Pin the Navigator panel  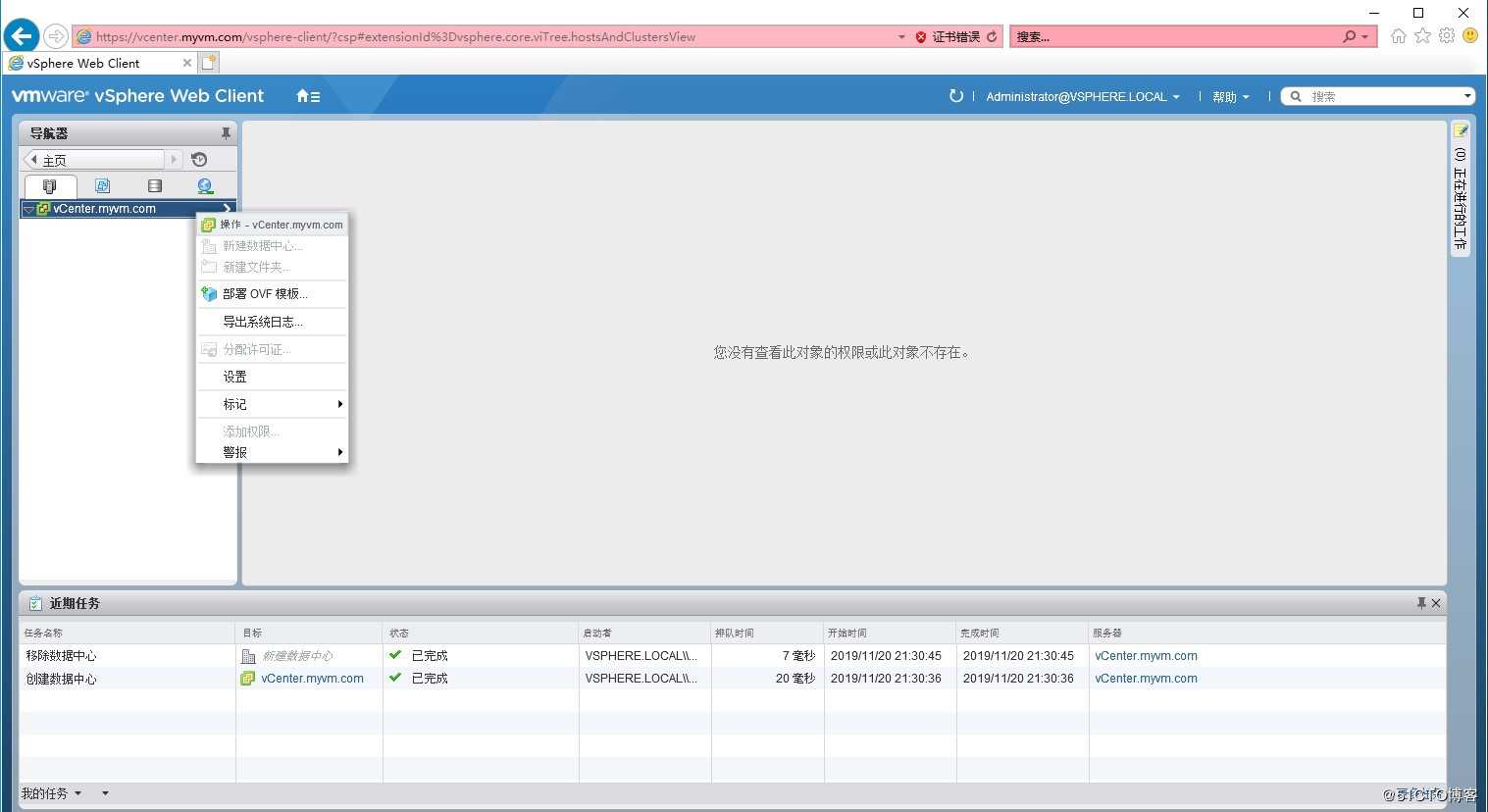tap(226, 133)
